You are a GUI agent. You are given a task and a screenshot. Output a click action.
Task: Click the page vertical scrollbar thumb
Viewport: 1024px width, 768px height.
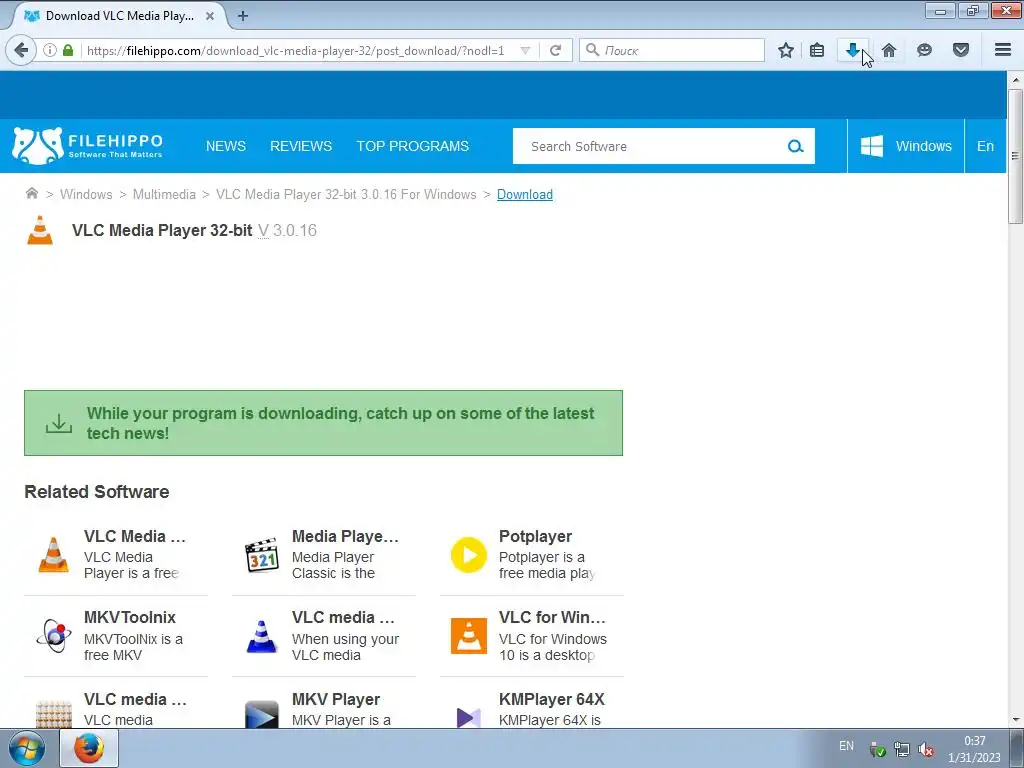pyautogui.click(x=1015, y=157)
